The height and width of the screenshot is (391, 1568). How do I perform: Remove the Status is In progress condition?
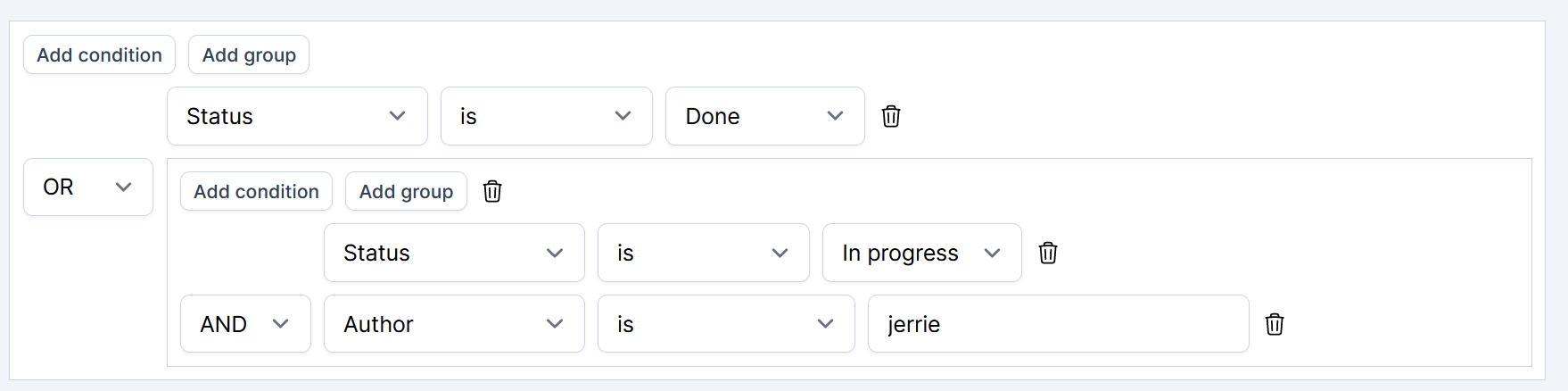coord(1048,253)
